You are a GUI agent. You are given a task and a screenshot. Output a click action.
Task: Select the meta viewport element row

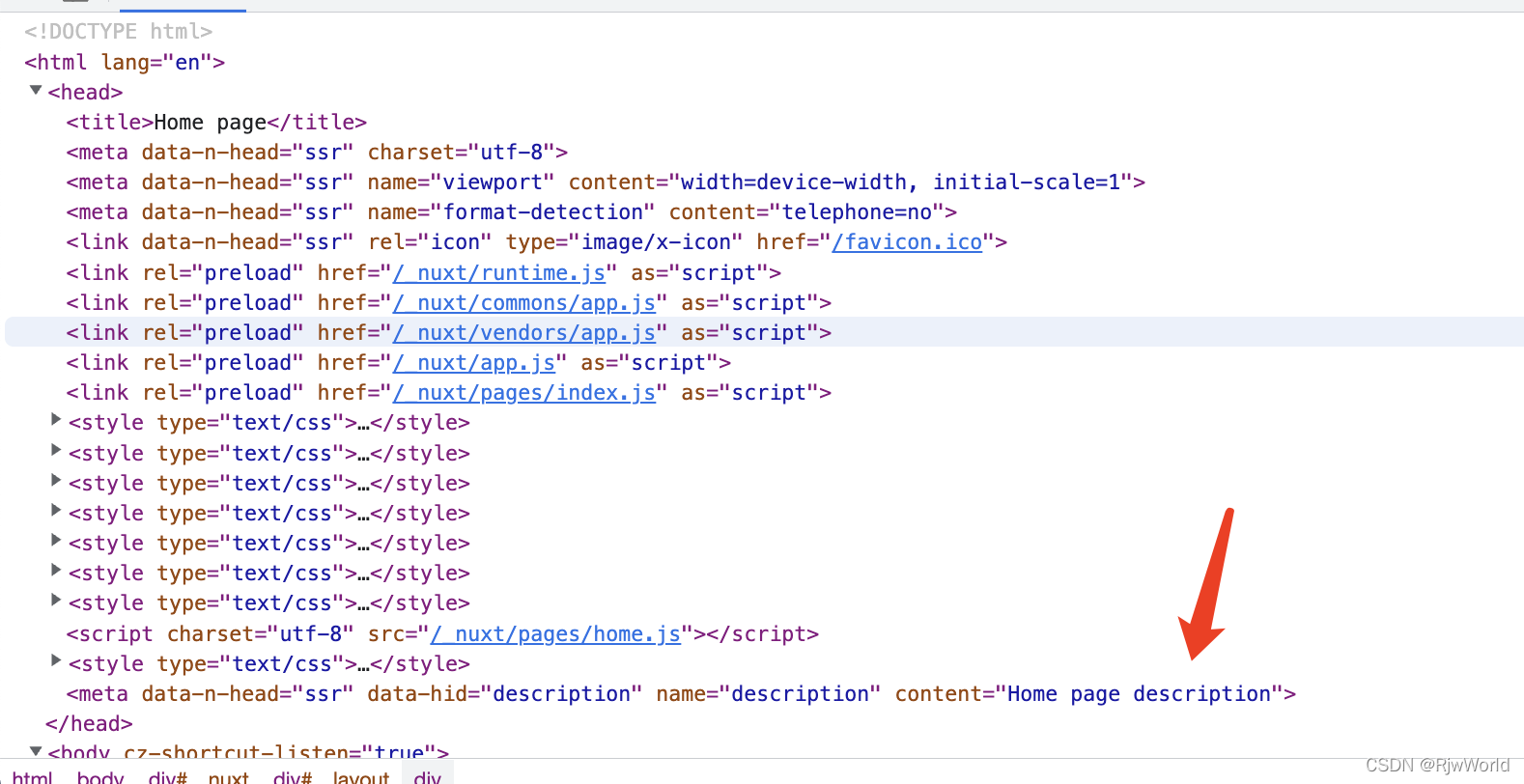click(x=606, y=182)
